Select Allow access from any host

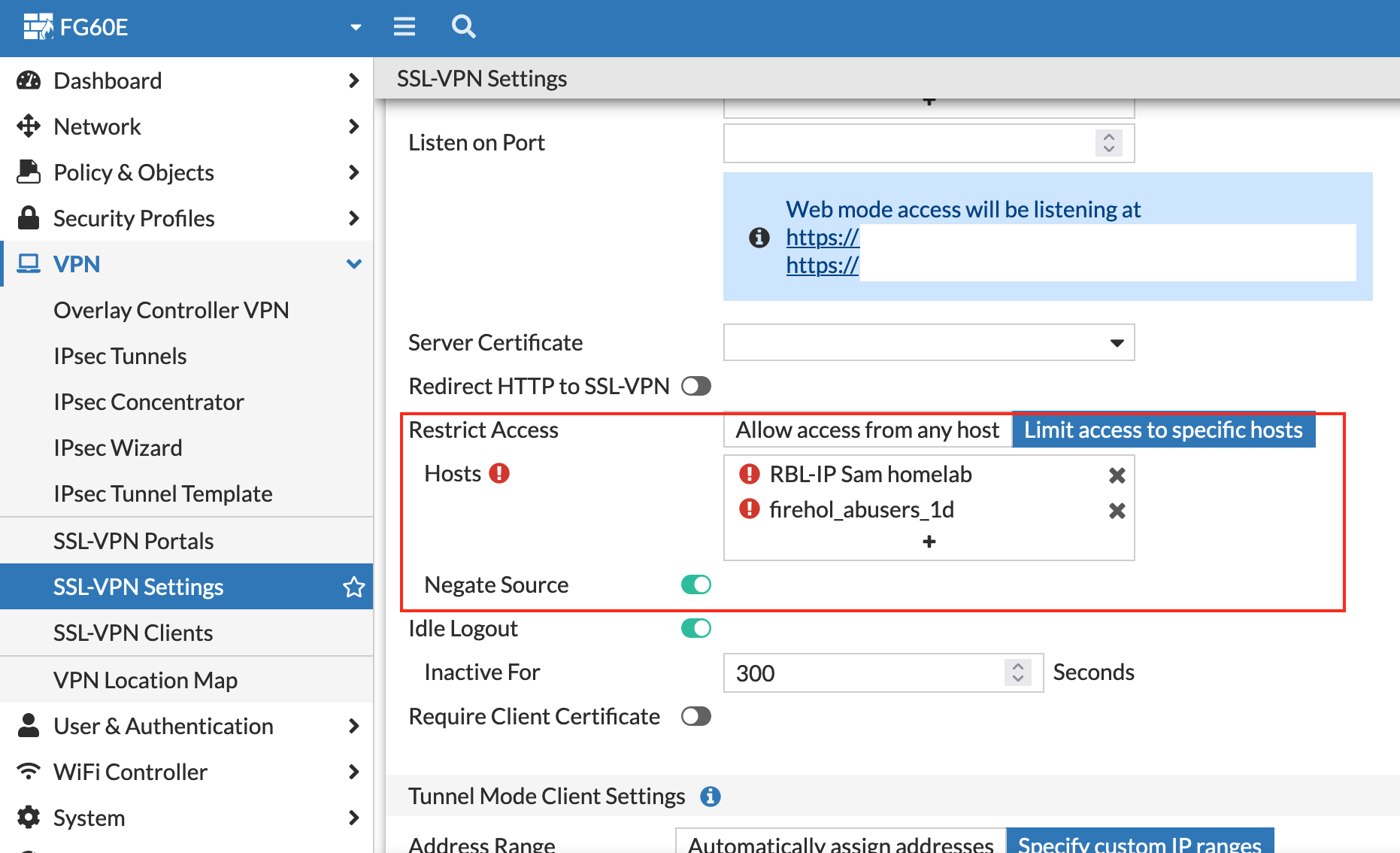(866, 430)
